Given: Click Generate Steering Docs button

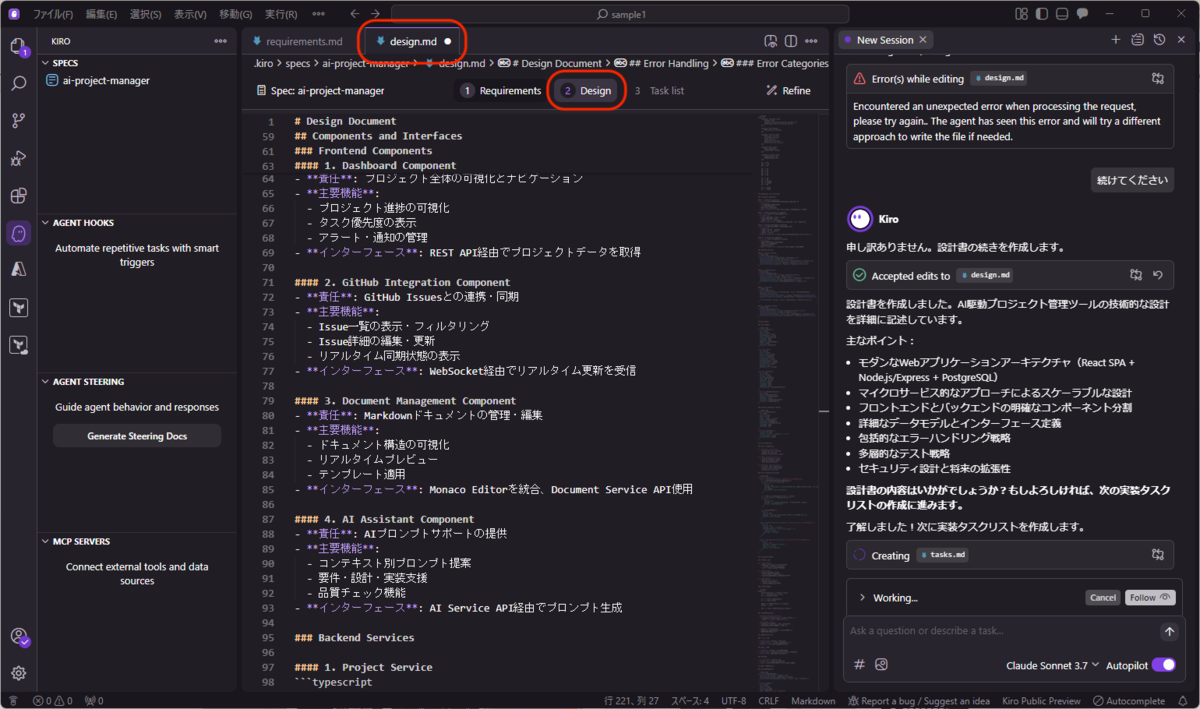Looking at the screenshot, I should click(137, 436).
